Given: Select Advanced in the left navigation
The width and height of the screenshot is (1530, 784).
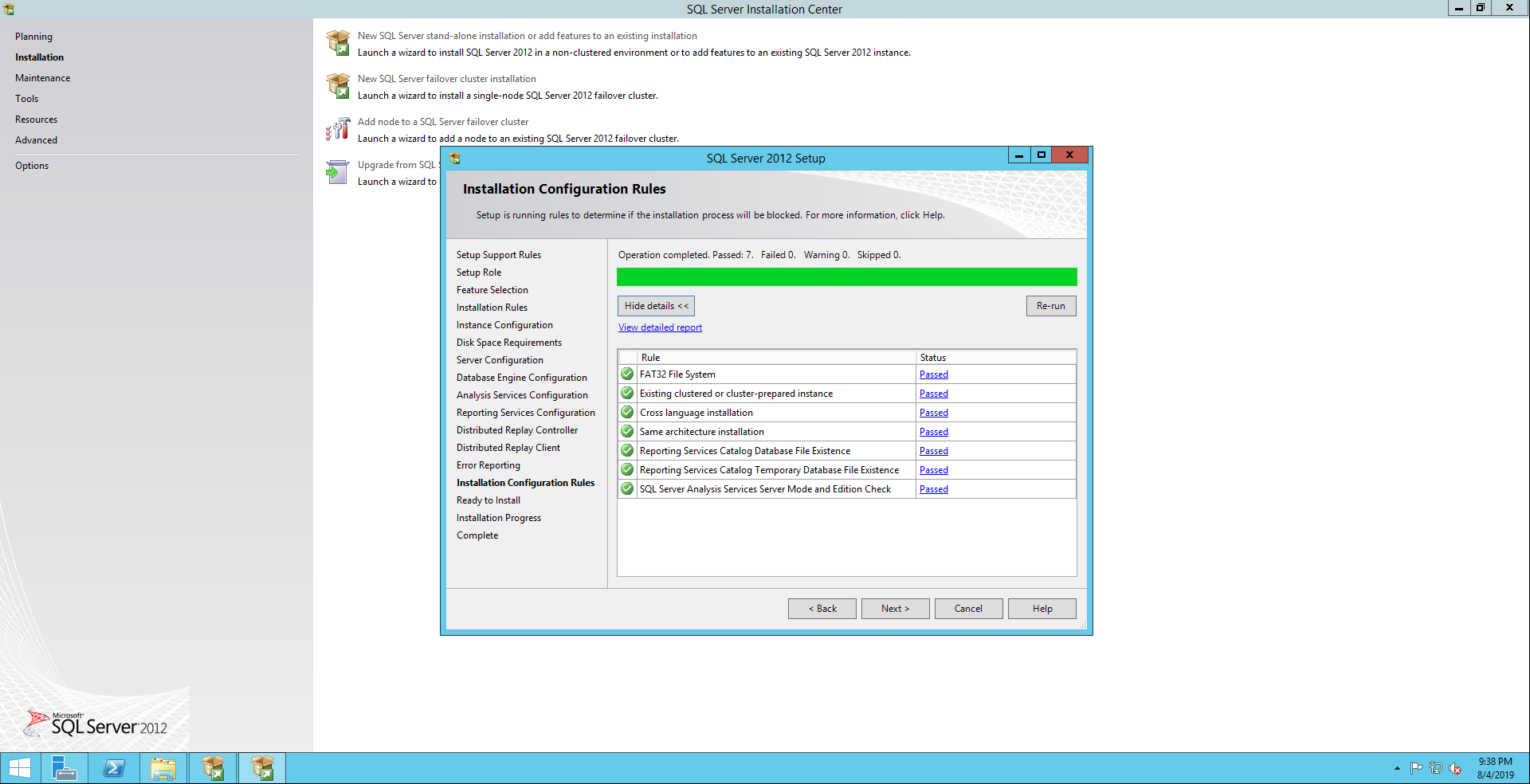Looking at the screenshot, I should tap(36, 140).
